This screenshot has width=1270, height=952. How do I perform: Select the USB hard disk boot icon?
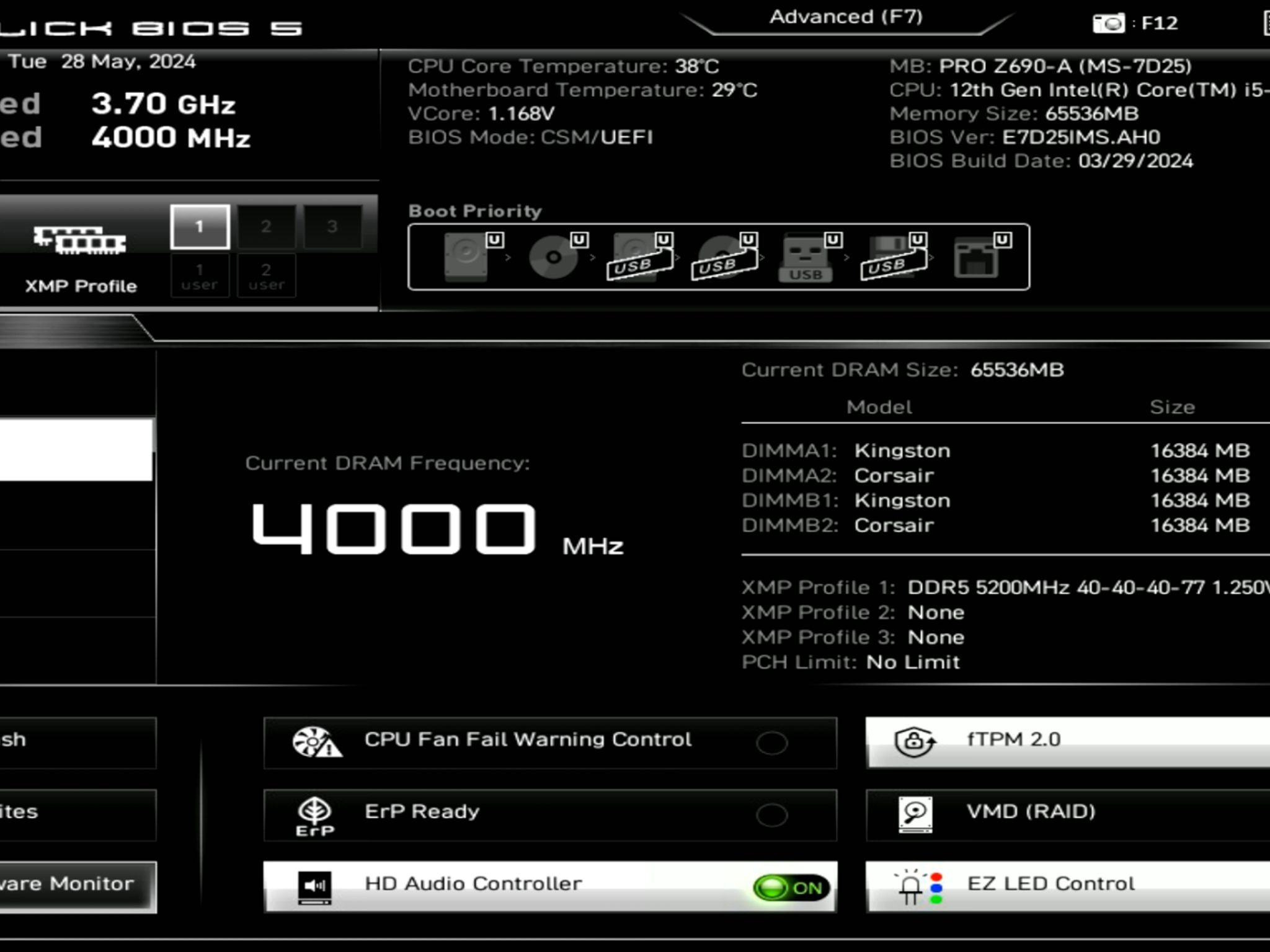pyautogui.click(x=639, y=257)
